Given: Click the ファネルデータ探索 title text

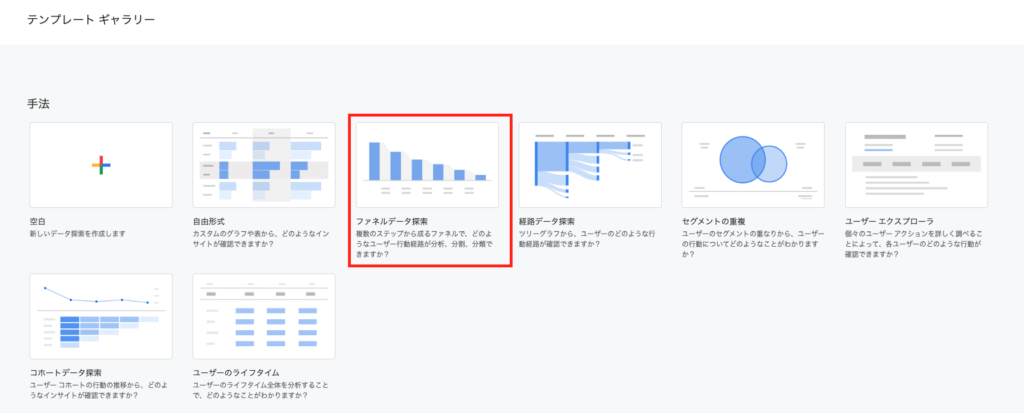Looking at the screenshot, I should click(392, 222).
